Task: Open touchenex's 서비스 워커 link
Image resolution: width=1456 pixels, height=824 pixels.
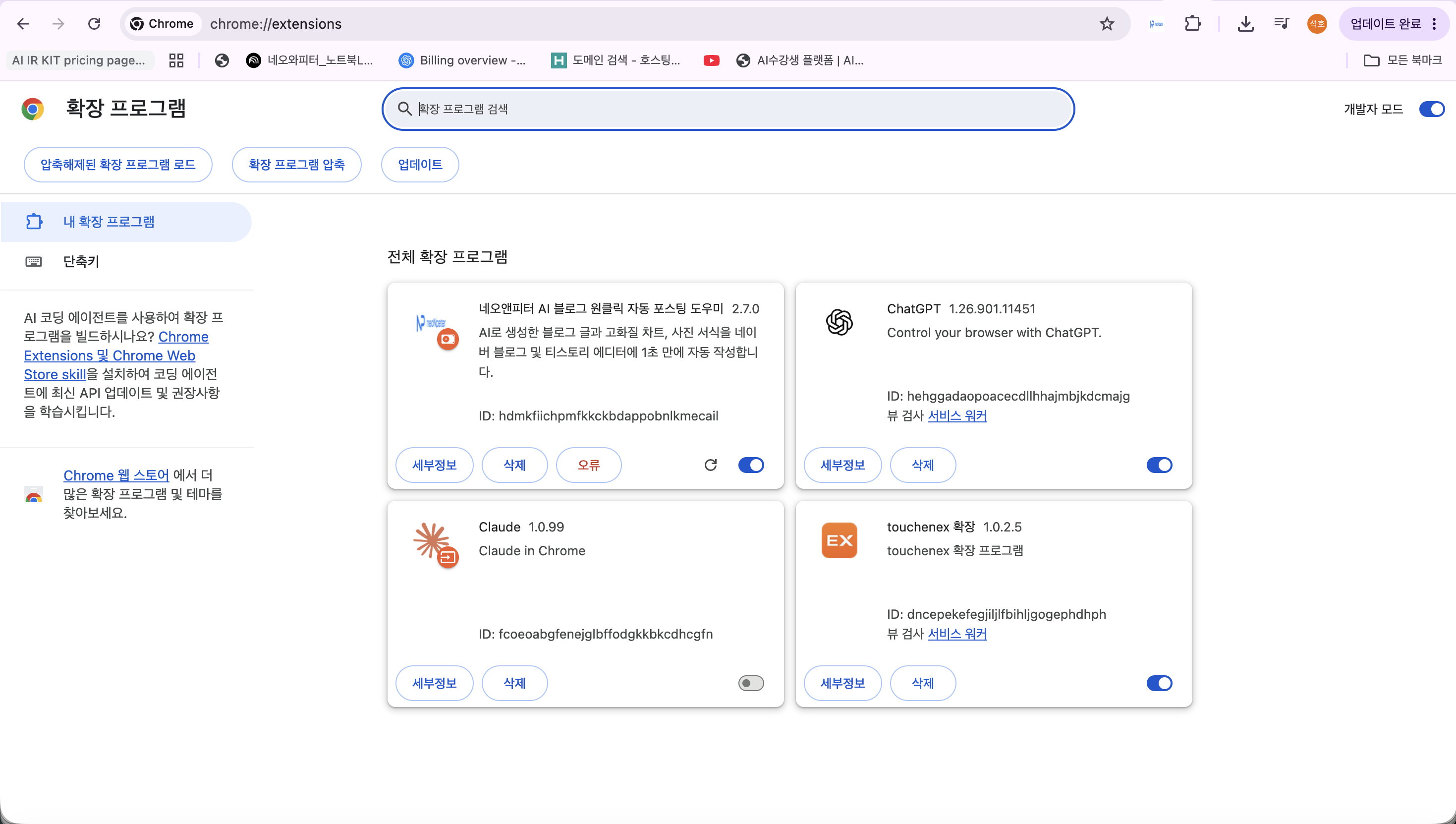Action: click(957, 634)
